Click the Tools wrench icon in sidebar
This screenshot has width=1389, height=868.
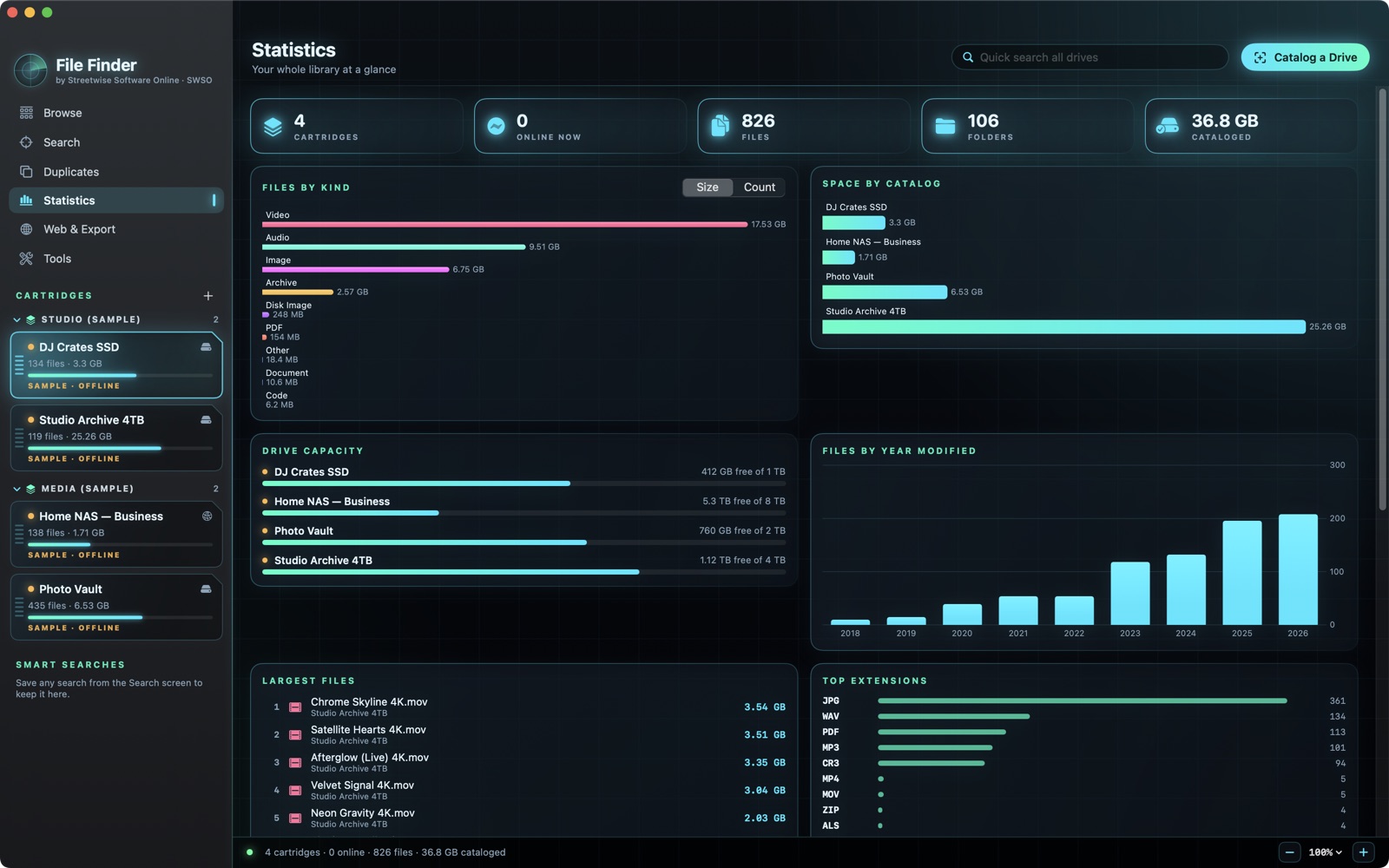coord(26,259)
